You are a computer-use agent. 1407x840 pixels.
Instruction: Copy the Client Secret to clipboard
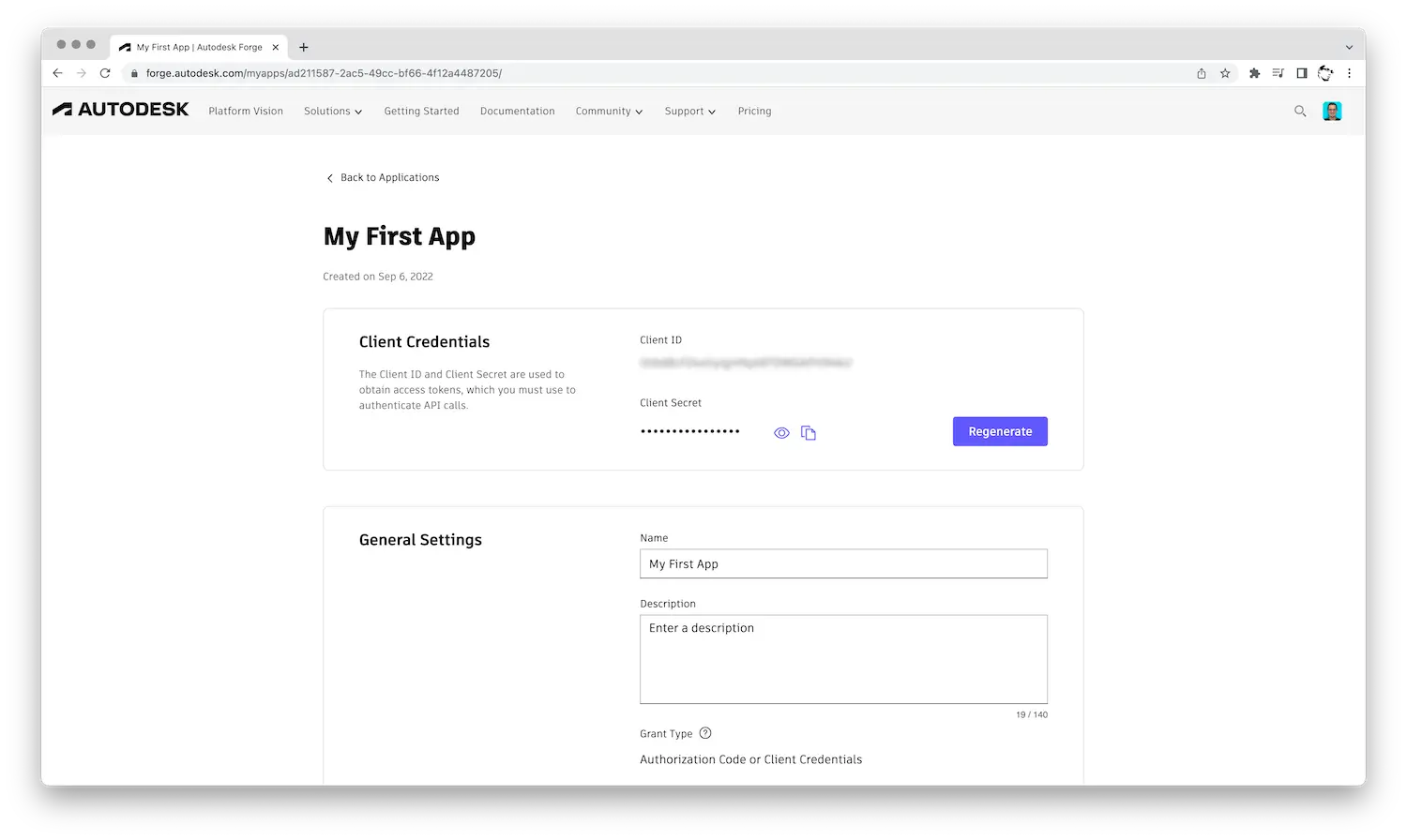pos(809,433)
